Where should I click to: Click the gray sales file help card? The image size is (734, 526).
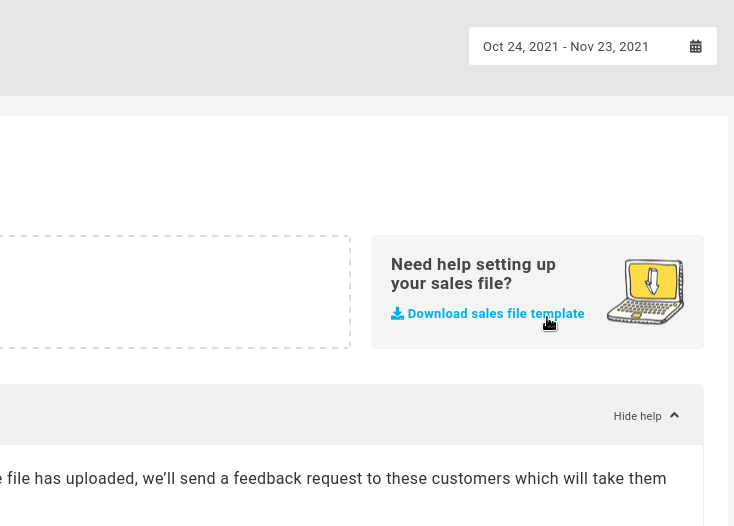(537, 292)
